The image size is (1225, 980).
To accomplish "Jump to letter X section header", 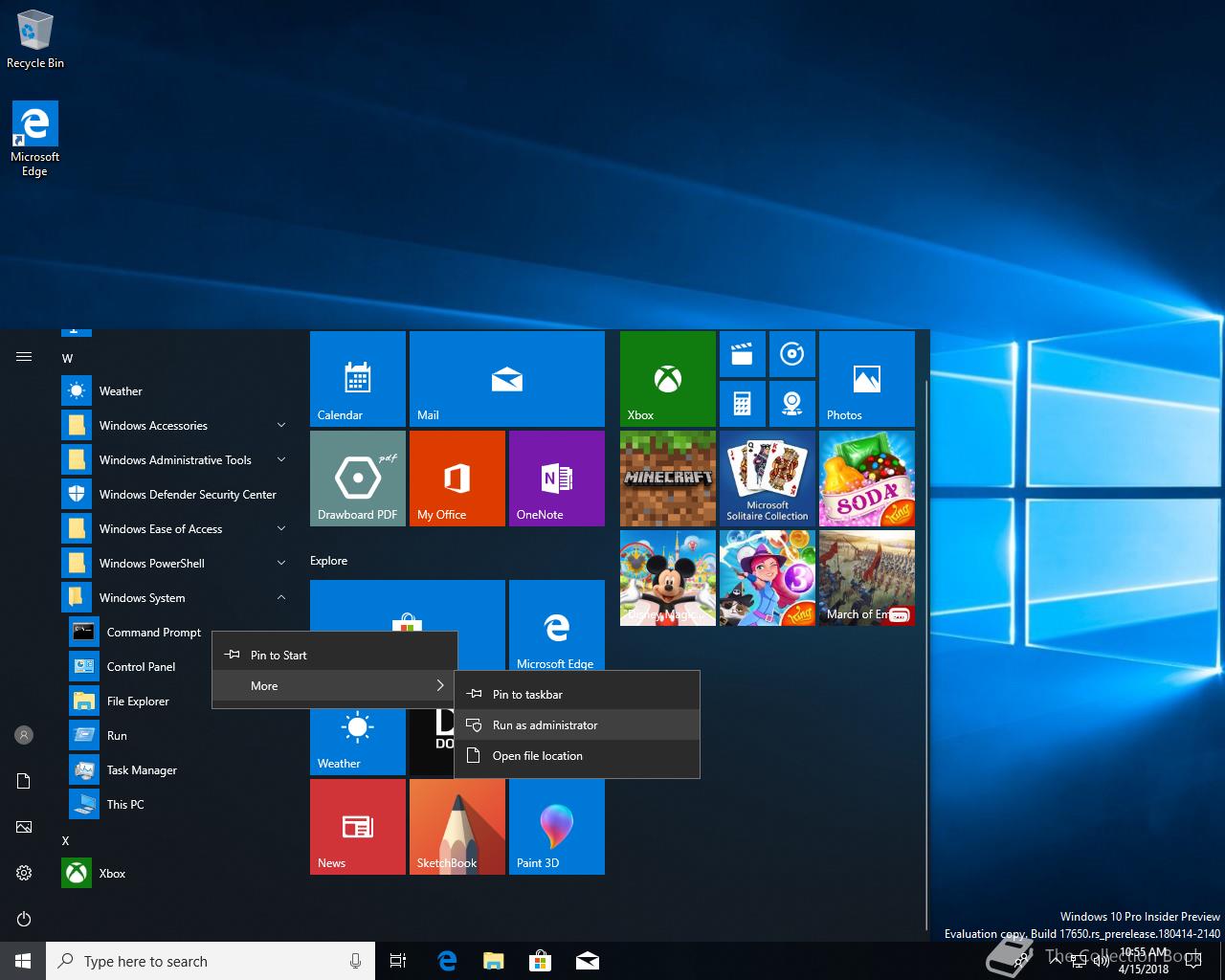I will pos(65,841).
